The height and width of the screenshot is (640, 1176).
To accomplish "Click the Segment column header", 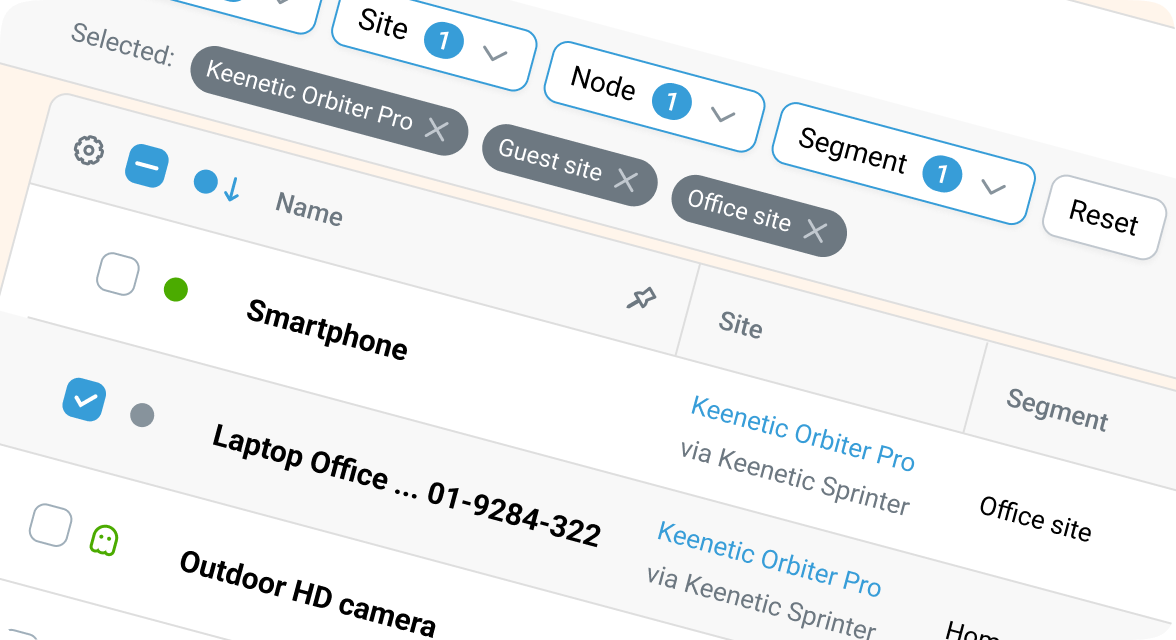I will click(x=1057, y=410).
